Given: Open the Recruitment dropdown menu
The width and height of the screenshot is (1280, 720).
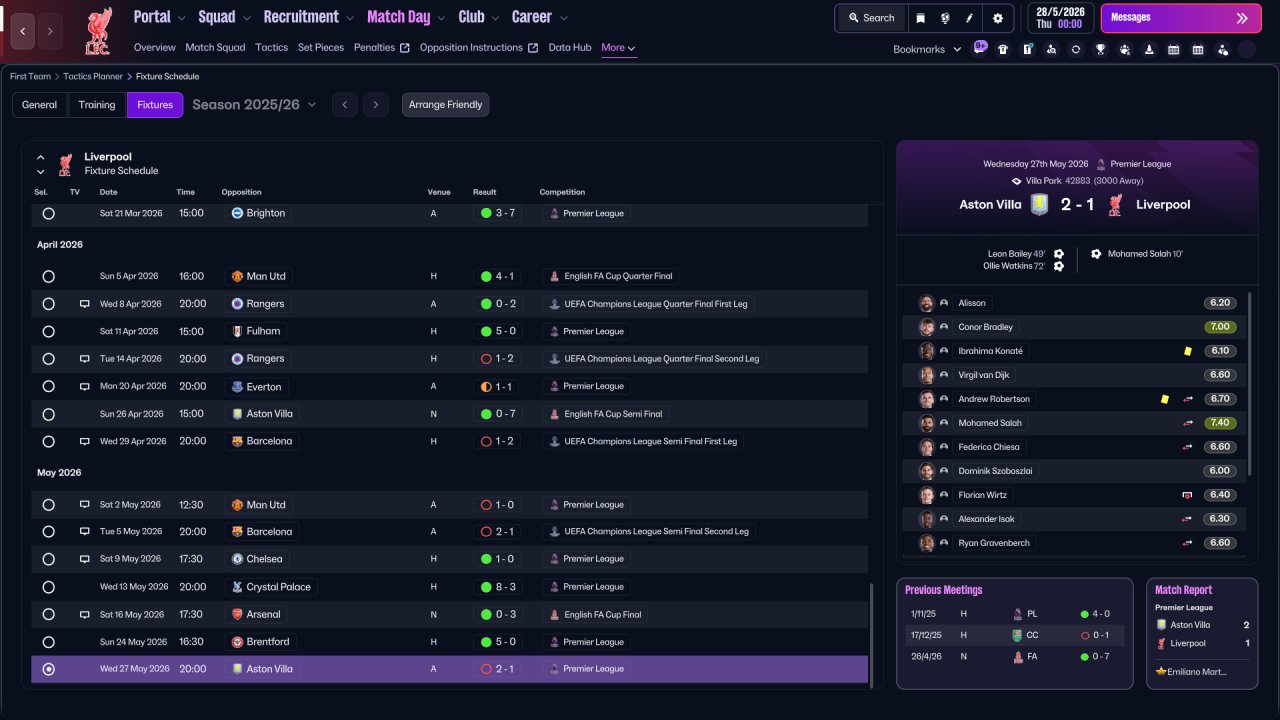Looking at the screenshot, I should coord(308,17).
